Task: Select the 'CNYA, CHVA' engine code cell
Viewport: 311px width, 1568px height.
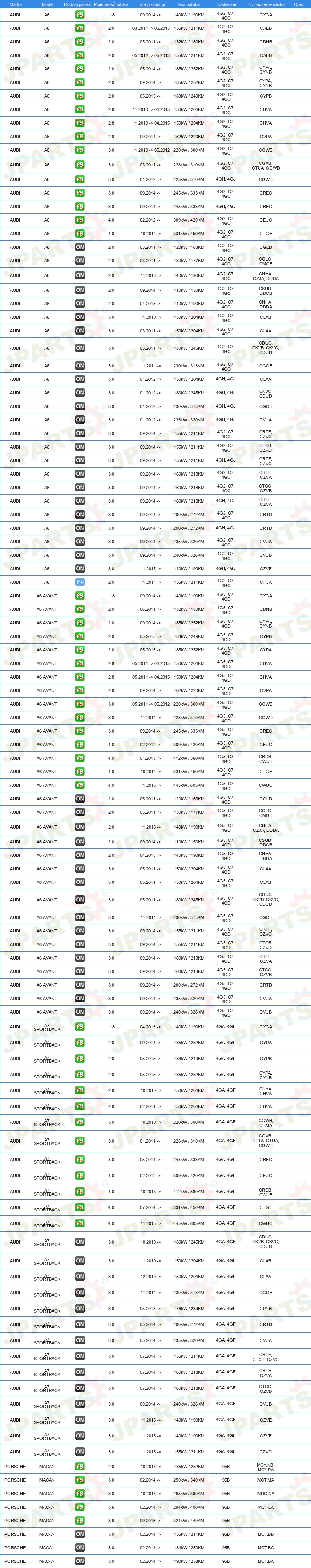Action: point(266,1090)
